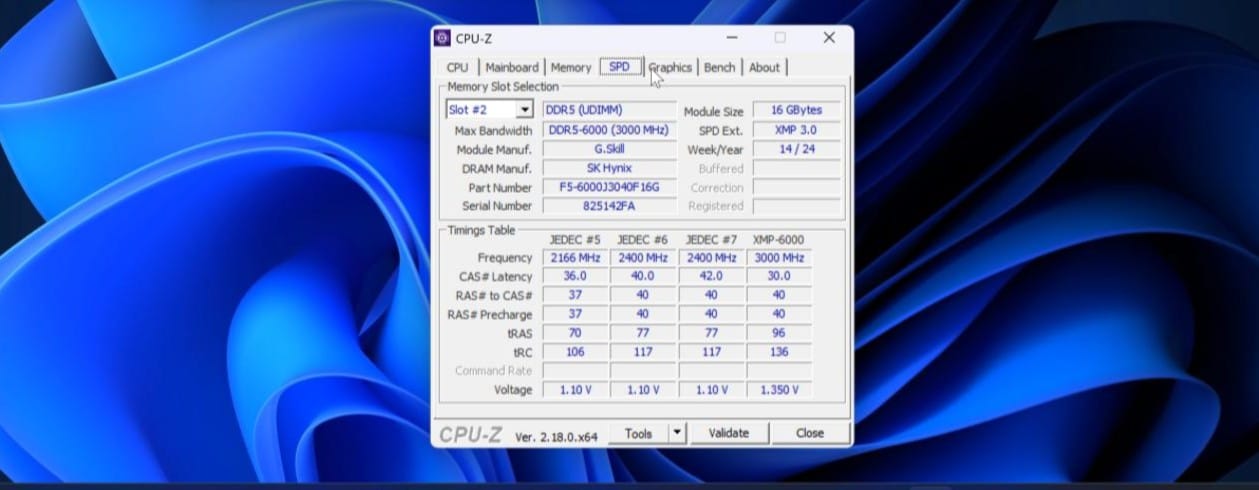Click the 42.0 CAS# Latency cell

(711, 276)
